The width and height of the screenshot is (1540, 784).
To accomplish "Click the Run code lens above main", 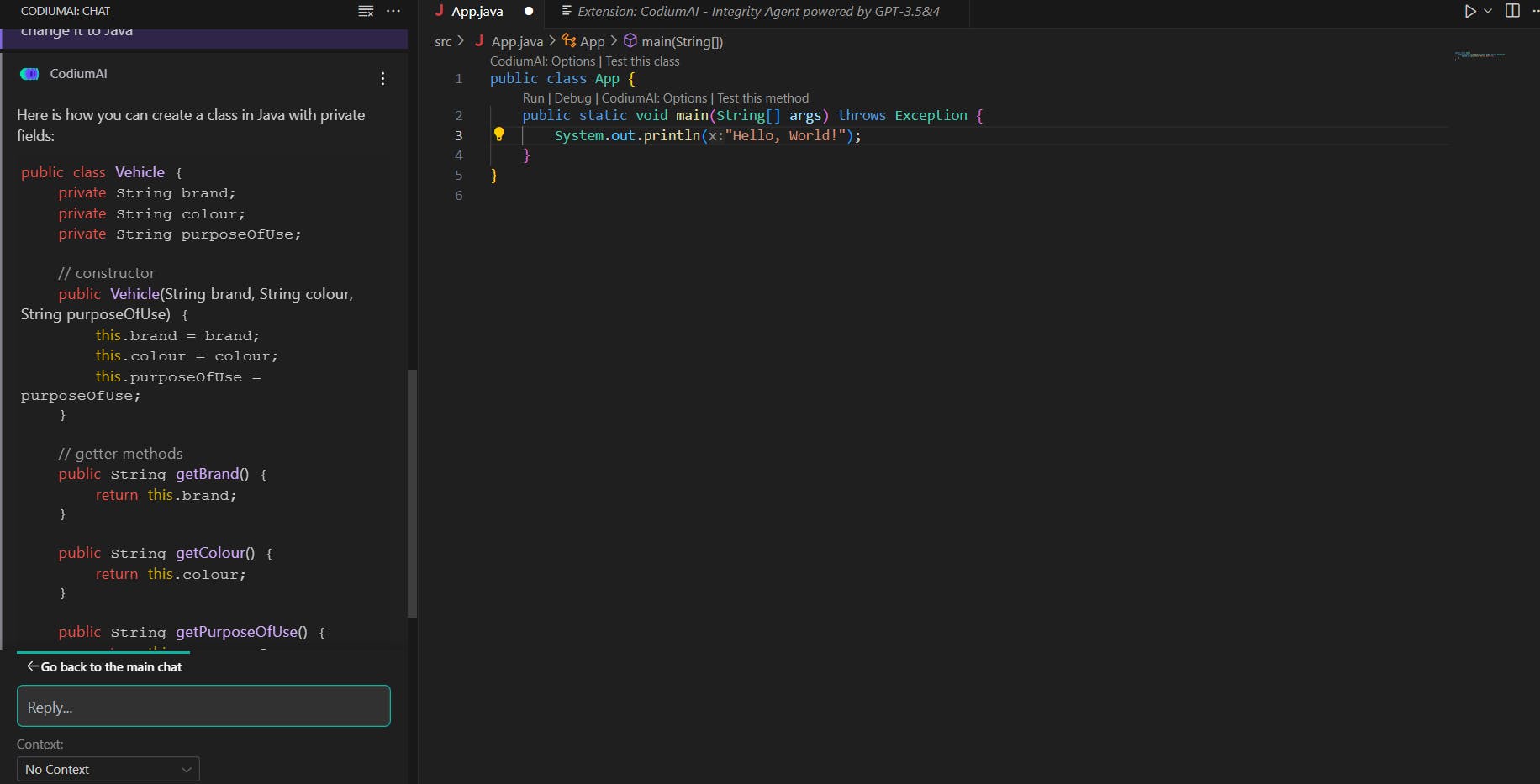I will point(533,98).
